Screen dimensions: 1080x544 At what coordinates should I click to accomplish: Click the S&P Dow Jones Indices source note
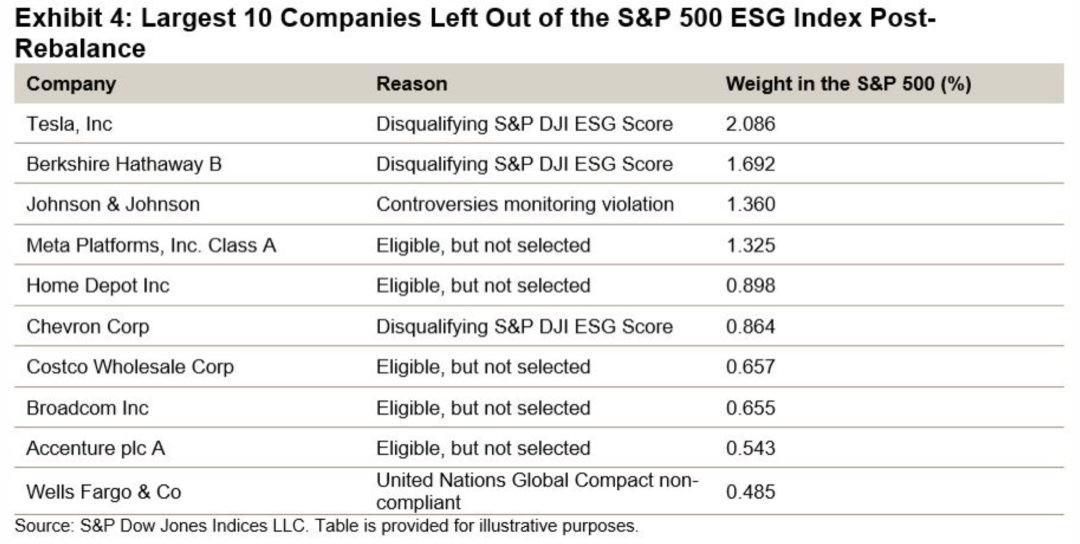coord(326,526)
